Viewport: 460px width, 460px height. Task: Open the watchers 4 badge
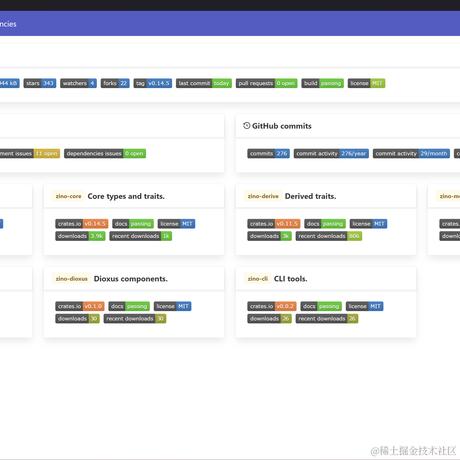click(78, 83)
